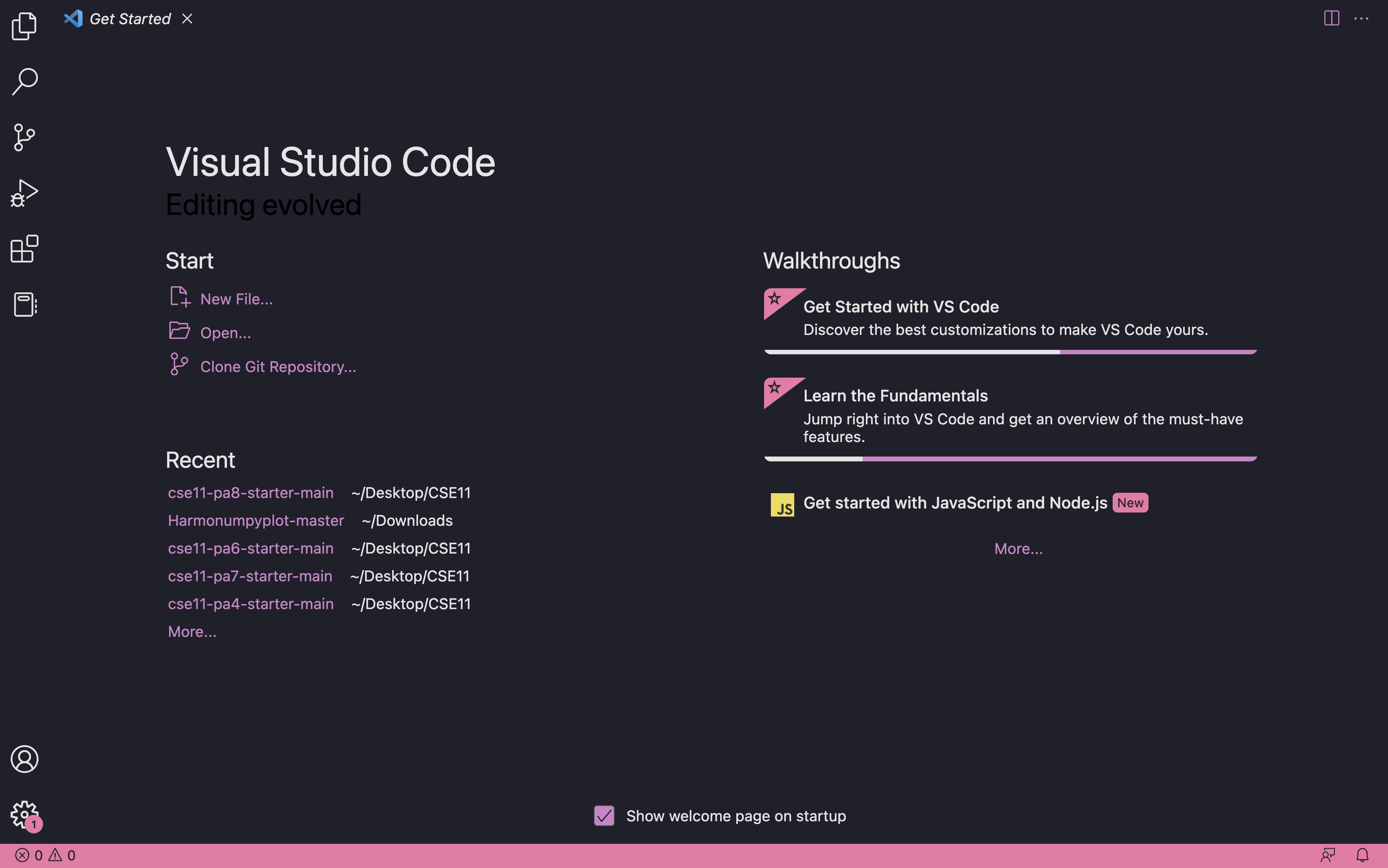Click the update badge on Manage gear
The height and width of the screenshot is (868, 1388).
coord(34,825)
